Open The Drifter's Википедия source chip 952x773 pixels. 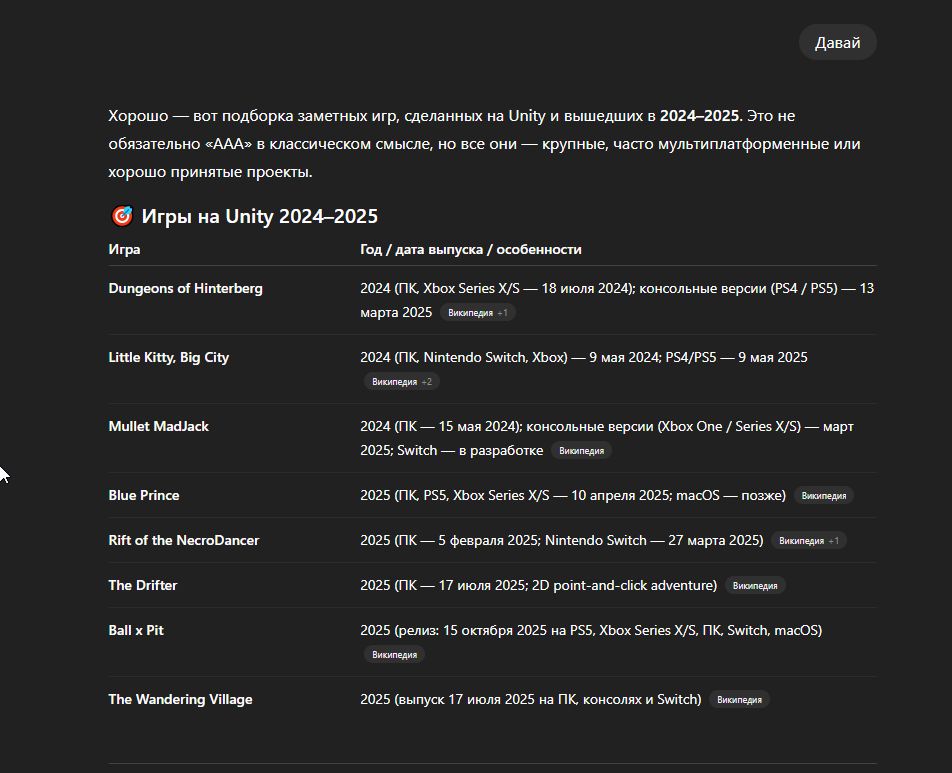click(x=755, y=586)
